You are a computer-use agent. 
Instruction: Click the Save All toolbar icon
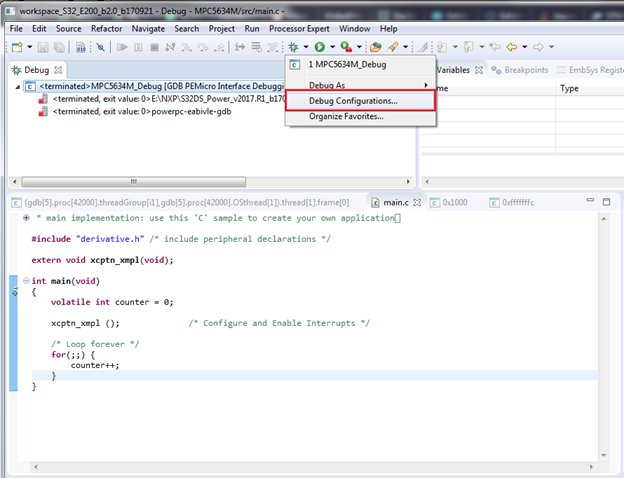point(59,47)
